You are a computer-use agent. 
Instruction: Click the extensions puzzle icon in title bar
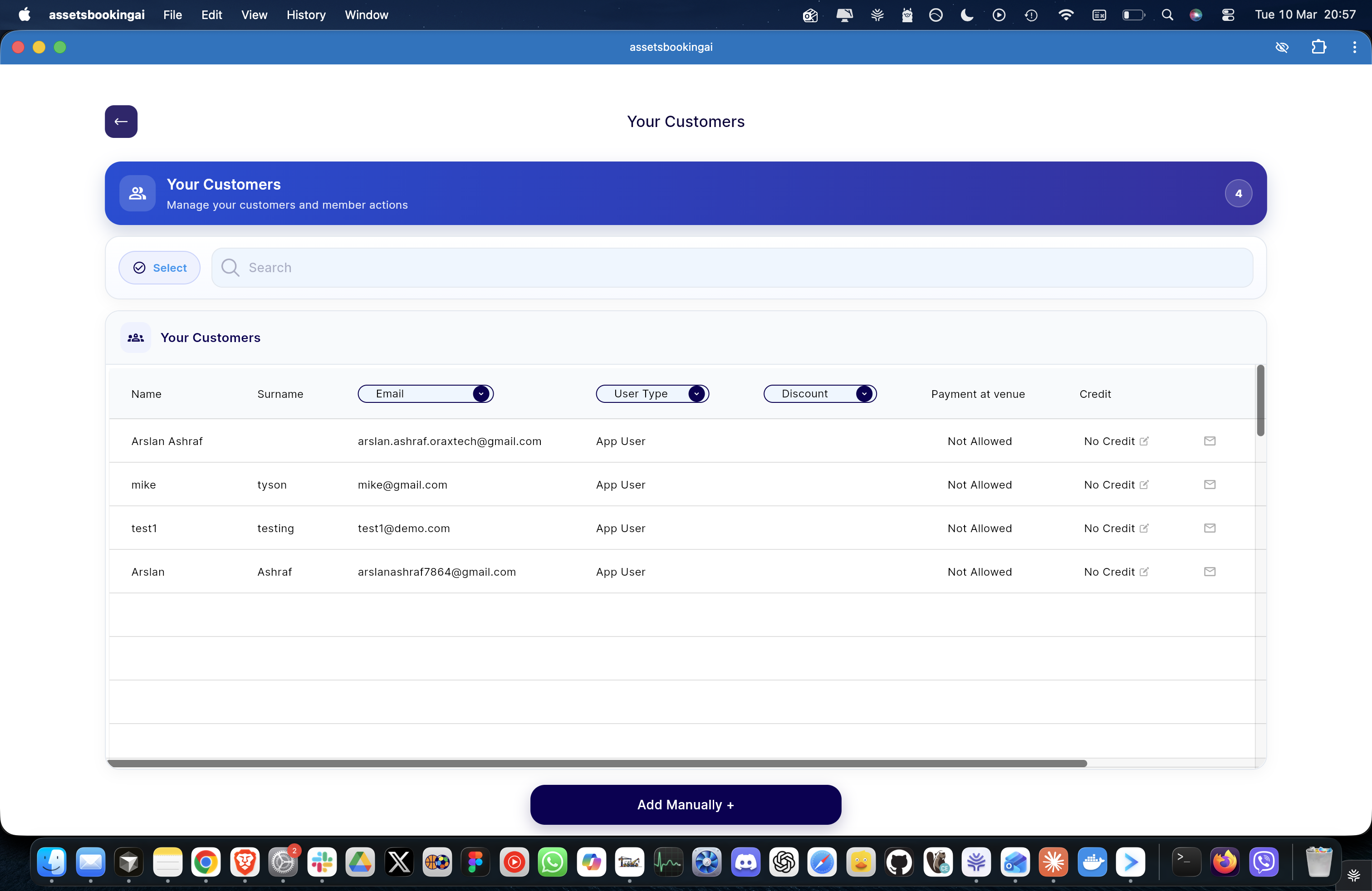click(1318, 47)
